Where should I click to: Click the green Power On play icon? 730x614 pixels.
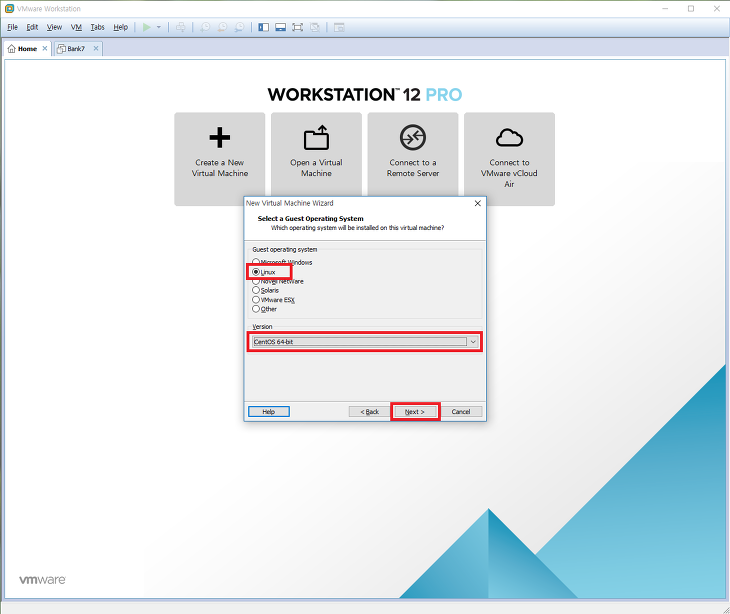pyautogui.click(x=147, y=27)
